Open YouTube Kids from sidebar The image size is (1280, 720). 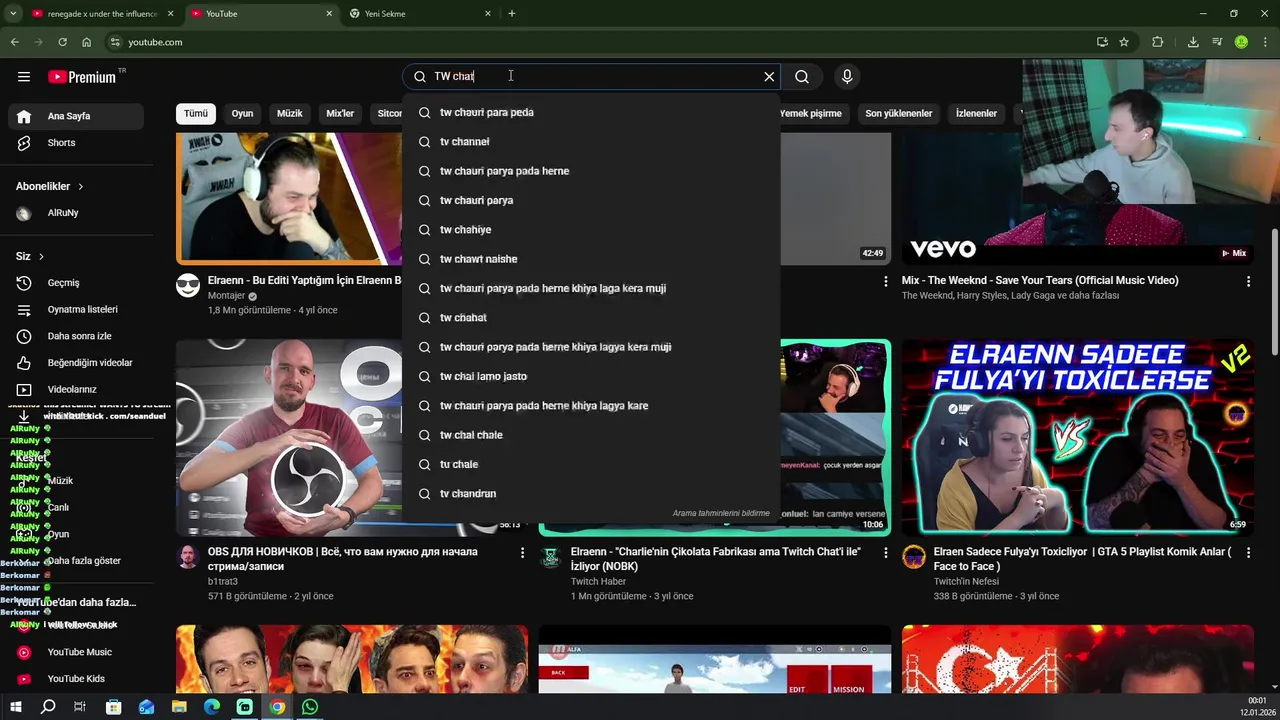[x=76, y=679]
